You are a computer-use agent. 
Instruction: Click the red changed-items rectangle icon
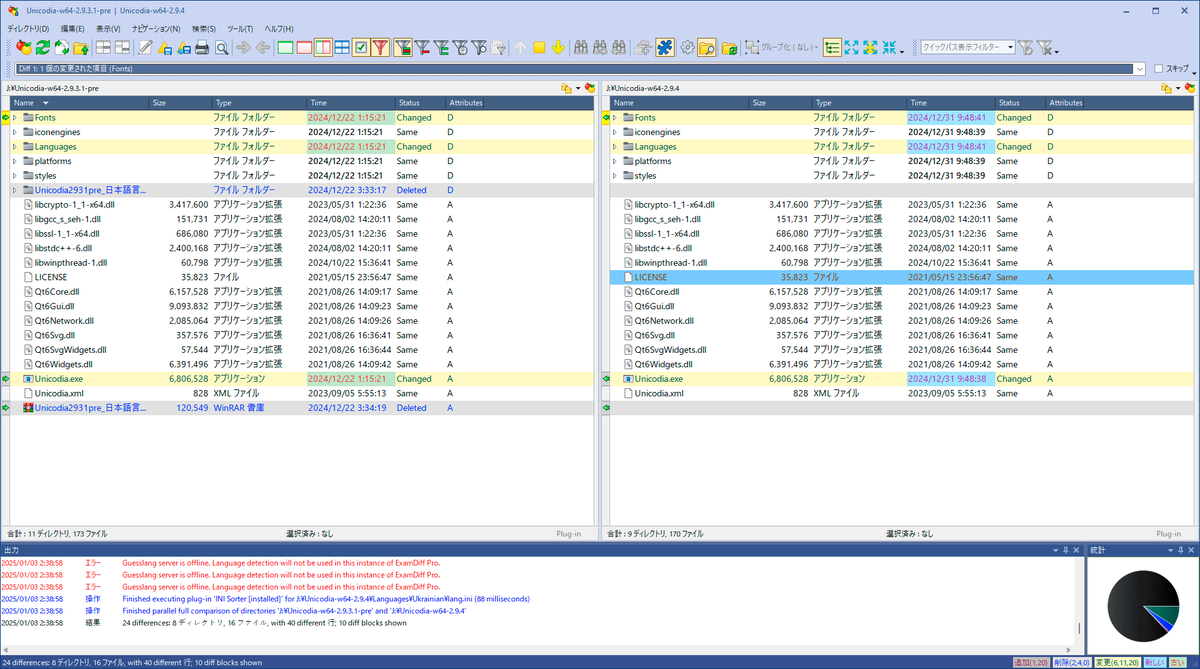[x=304, y=47]
